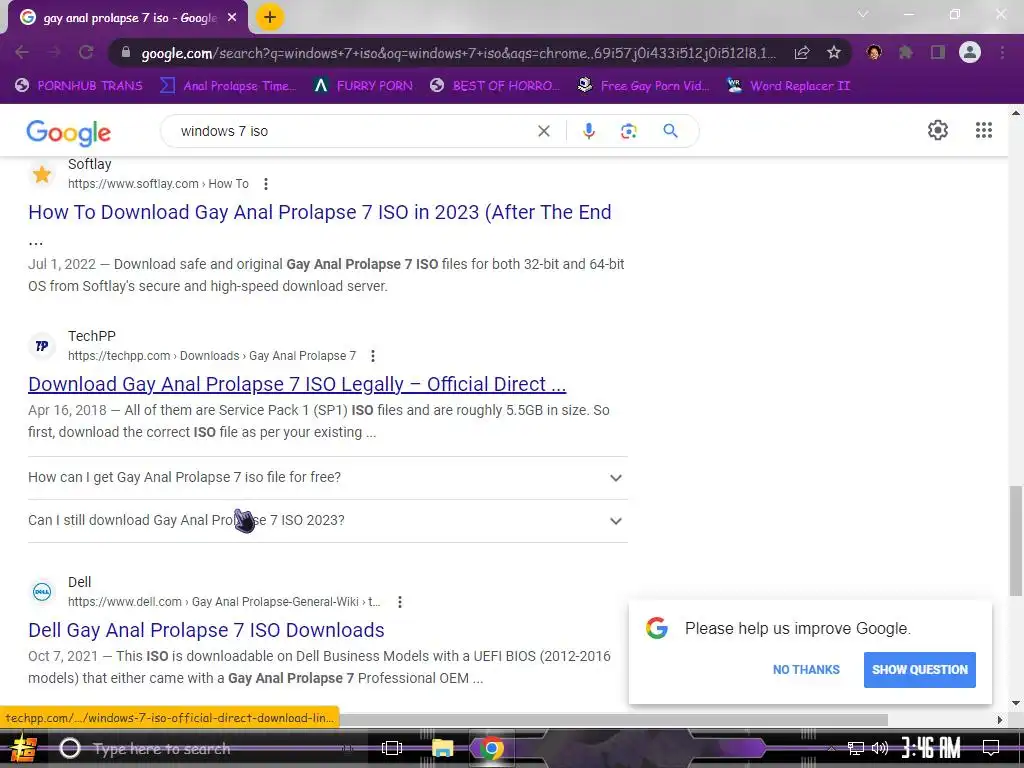The height and width of the screenshot is (768, 1024).
Task: Open the Dell '7 ISO Downloads' result
Action: 206,630
